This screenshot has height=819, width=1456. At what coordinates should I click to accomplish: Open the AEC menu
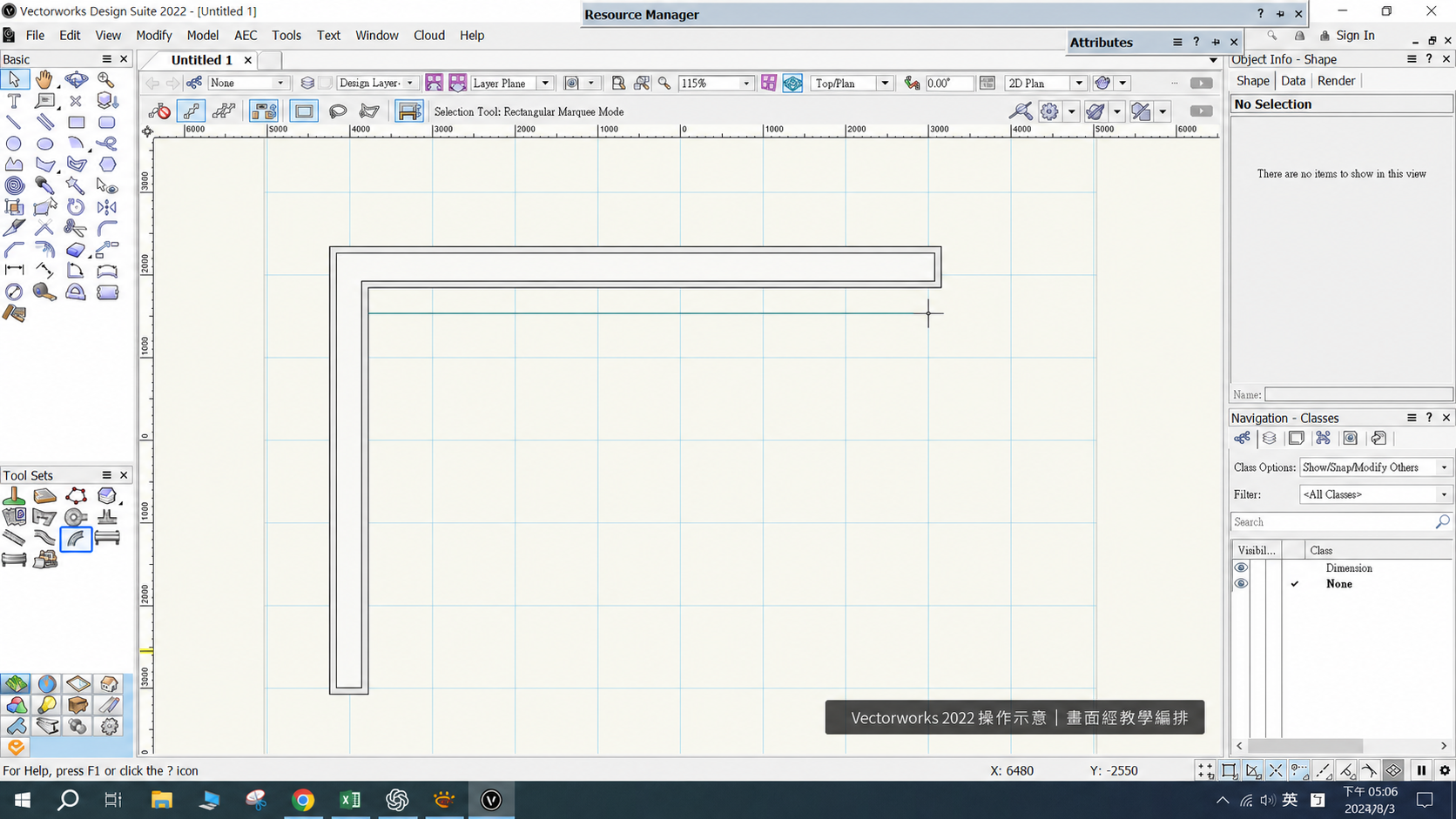click(246, 36)
